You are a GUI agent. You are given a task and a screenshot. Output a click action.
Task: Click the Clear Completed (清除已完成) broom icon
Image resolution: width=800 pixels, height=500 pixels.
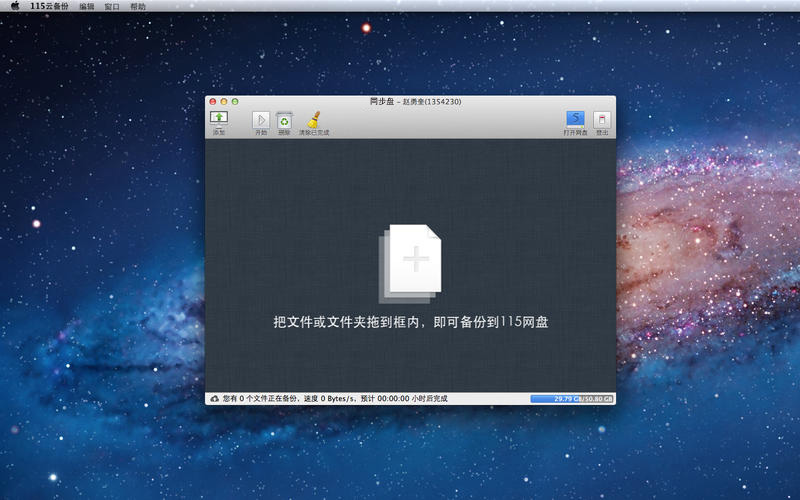point(313,120)
